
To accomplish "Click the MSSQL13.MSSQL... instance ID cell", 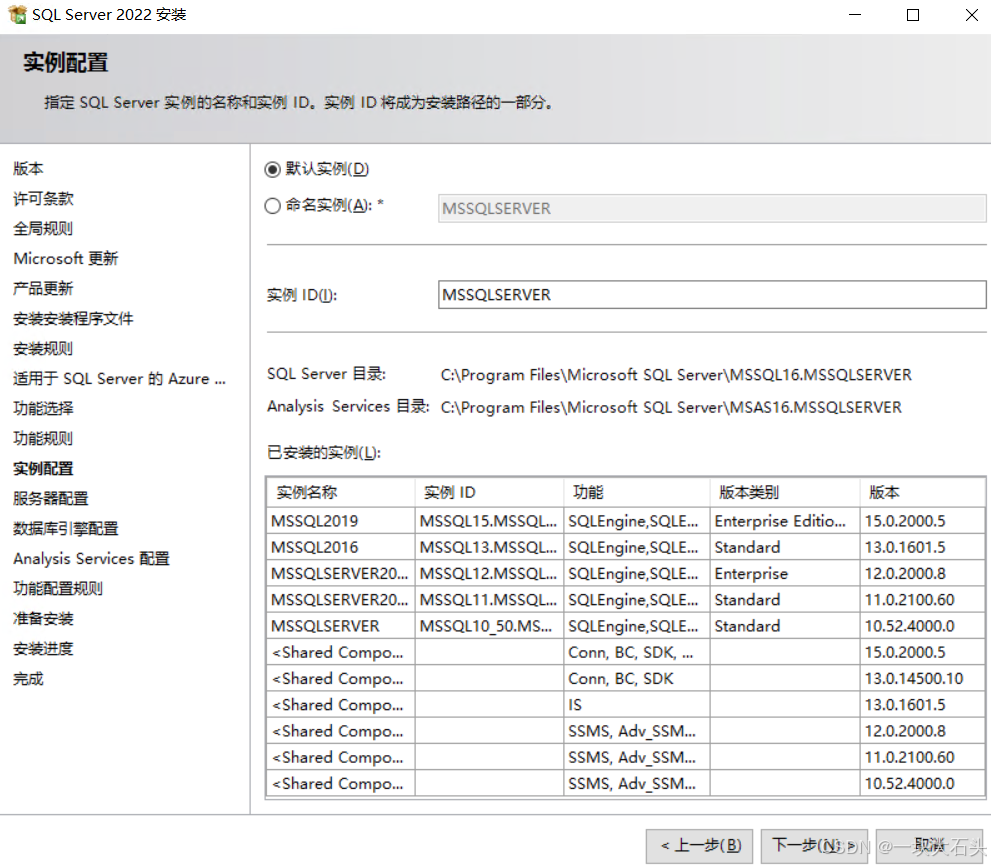I will click(x=489, y=547).
